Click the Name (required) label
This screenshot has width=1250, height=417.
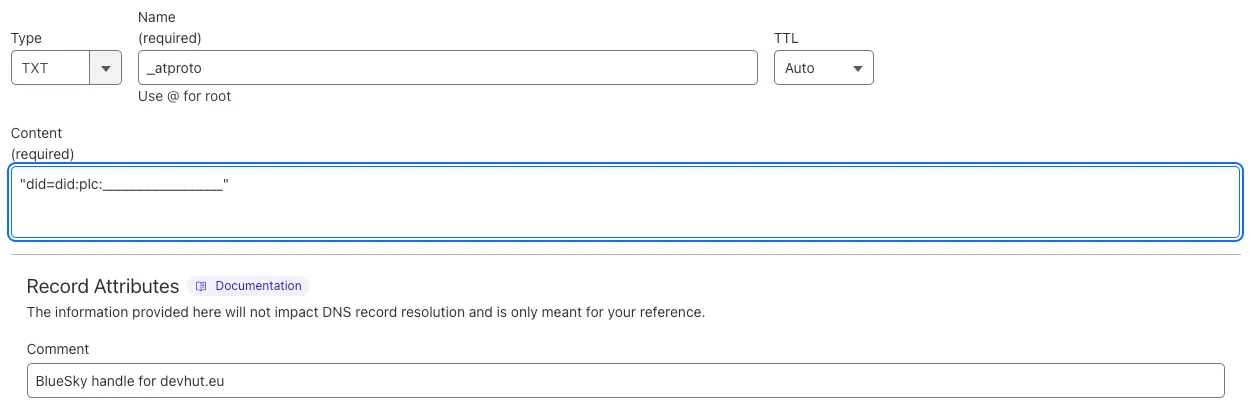click(170, 28)
